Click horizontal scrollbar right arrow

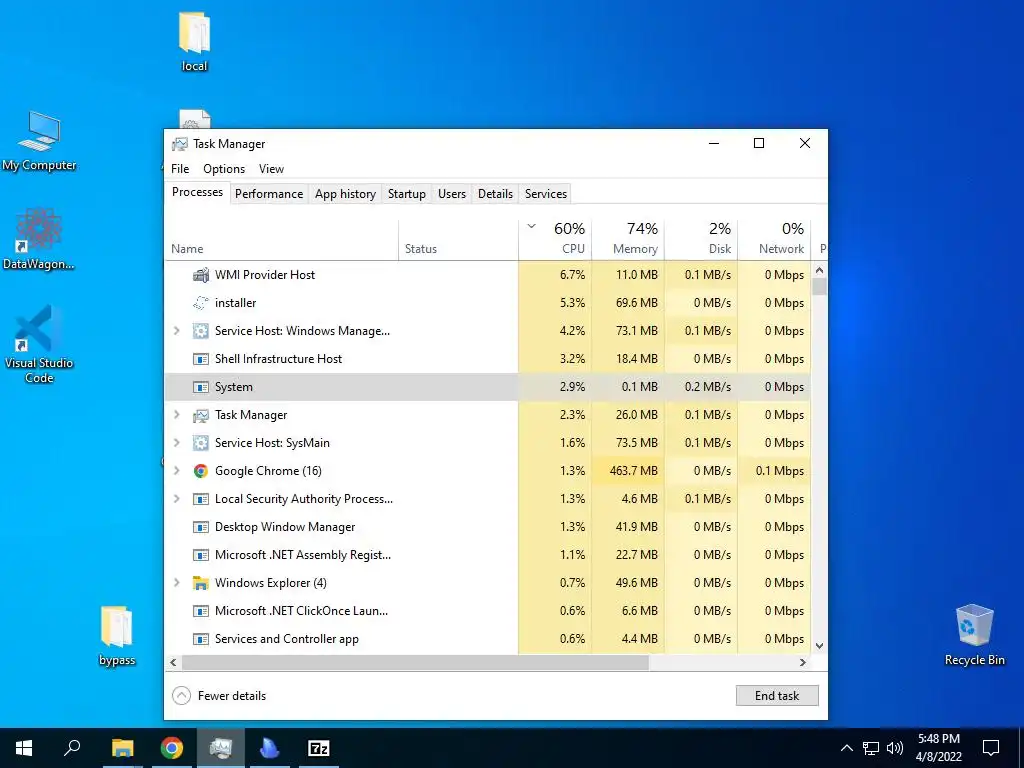point(803,662)
